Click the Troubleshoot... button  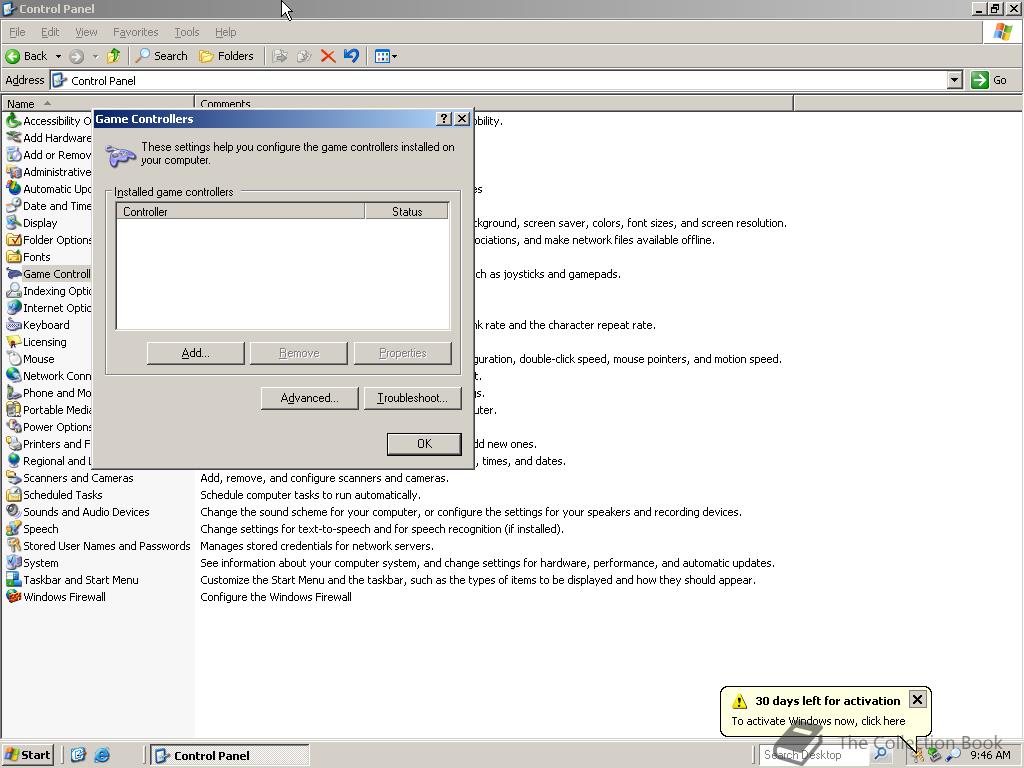tap(412, 398)
